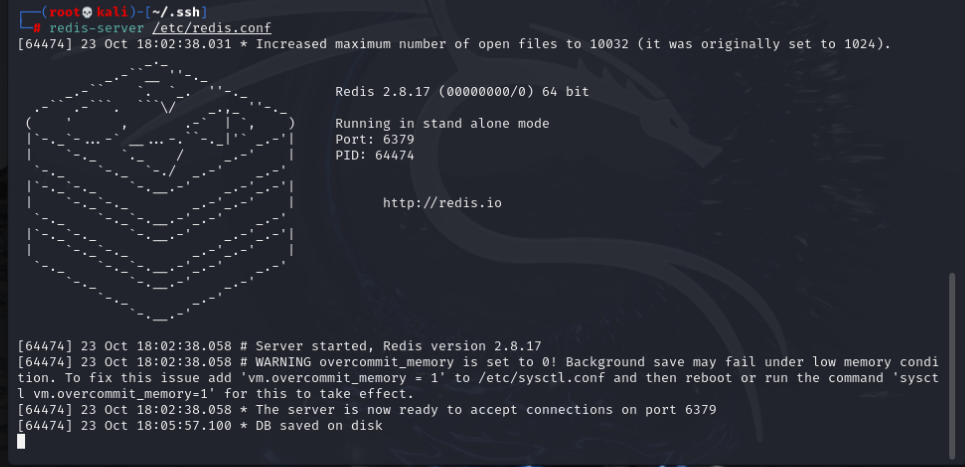Click the Redis ASCII art logo

click(x=160, y=190)
